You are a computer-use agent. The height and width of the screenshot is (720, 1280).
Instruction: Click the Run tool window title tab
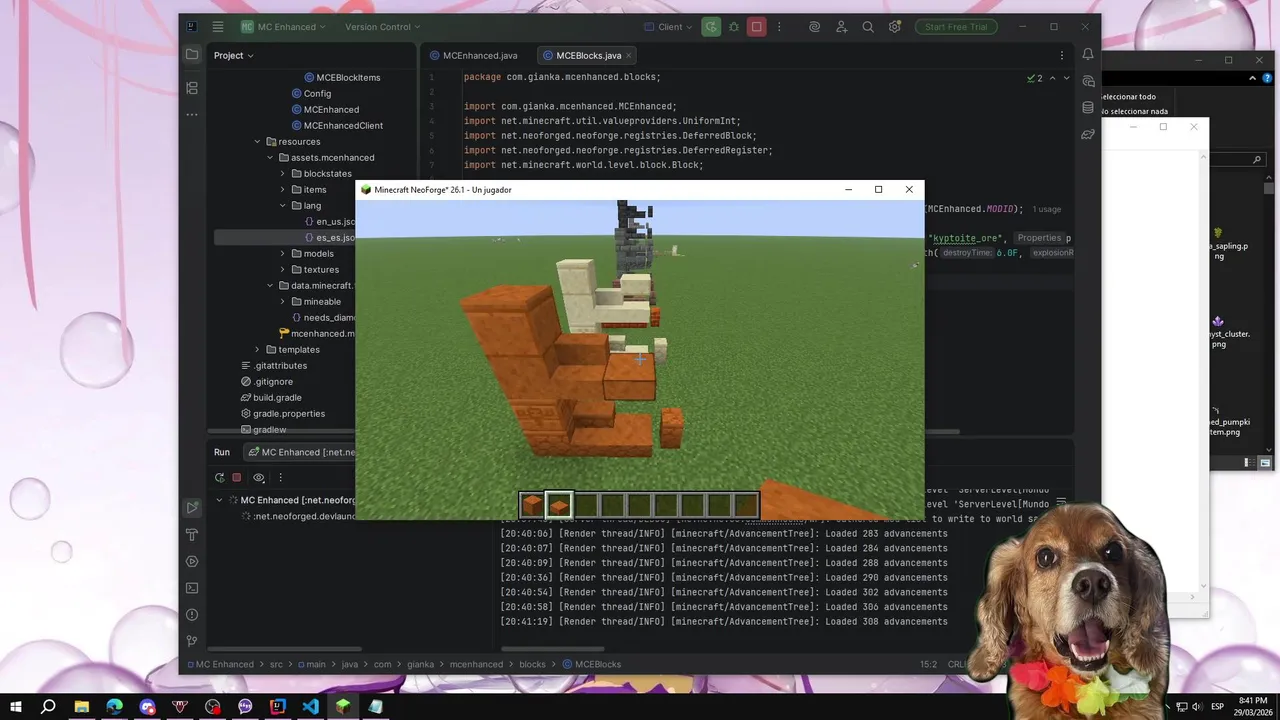tap(222, 452)
